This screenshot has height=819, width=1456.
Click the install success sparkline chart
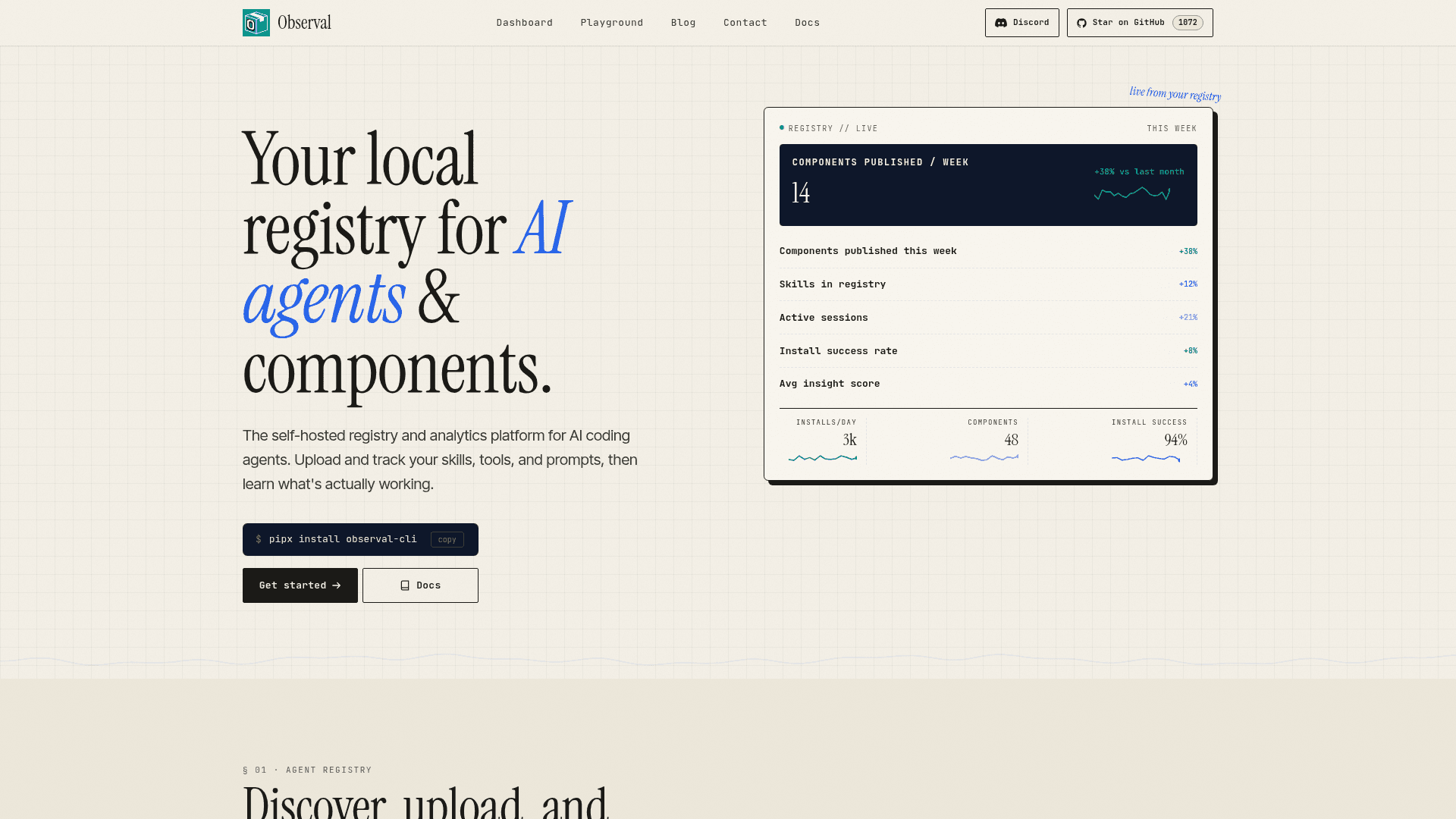point(1146,458)
